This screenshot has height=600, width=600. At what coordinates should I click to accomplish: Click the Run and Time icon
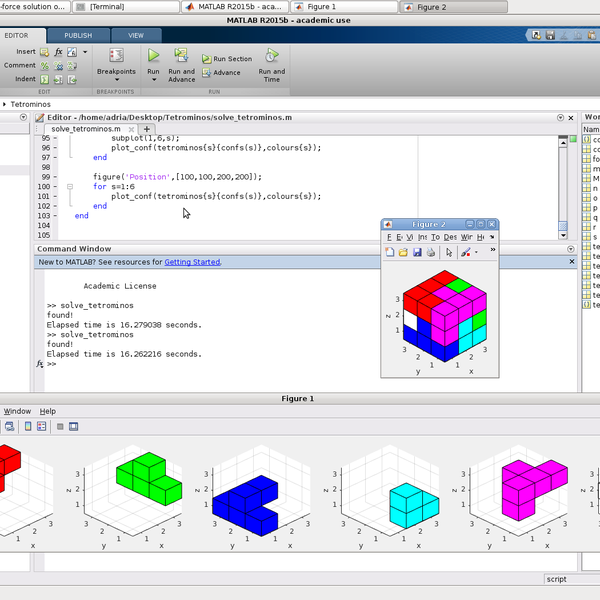272,55
